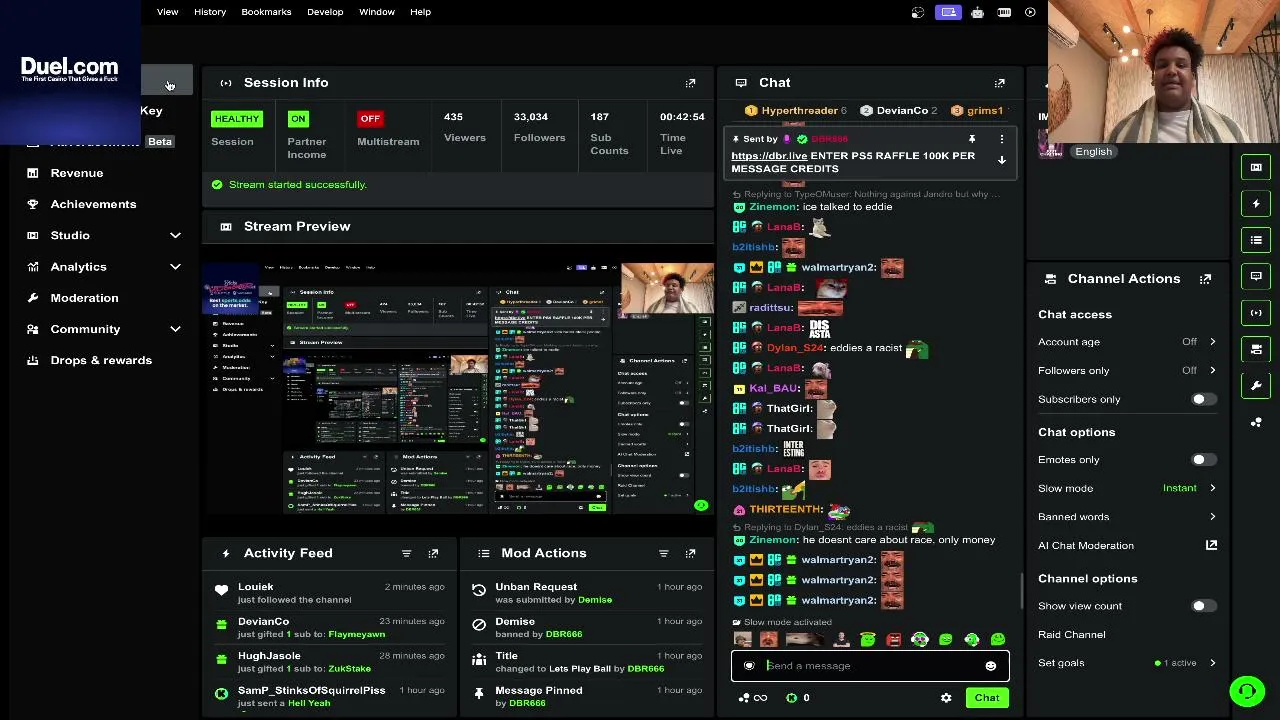Open Moderation in the sidebar

click(84, 298)
